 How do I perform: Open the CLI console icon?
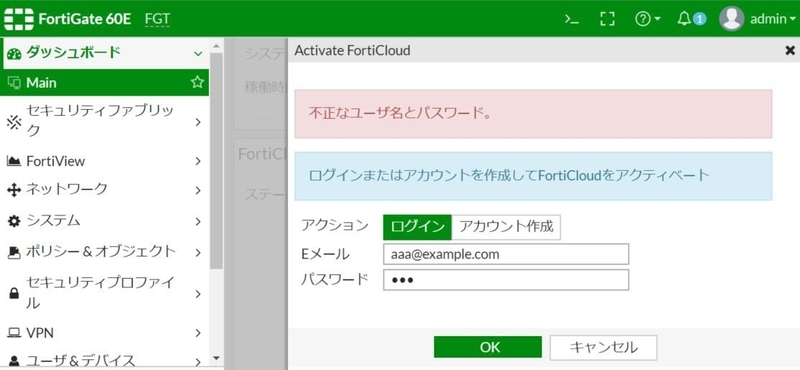point(571,19)
